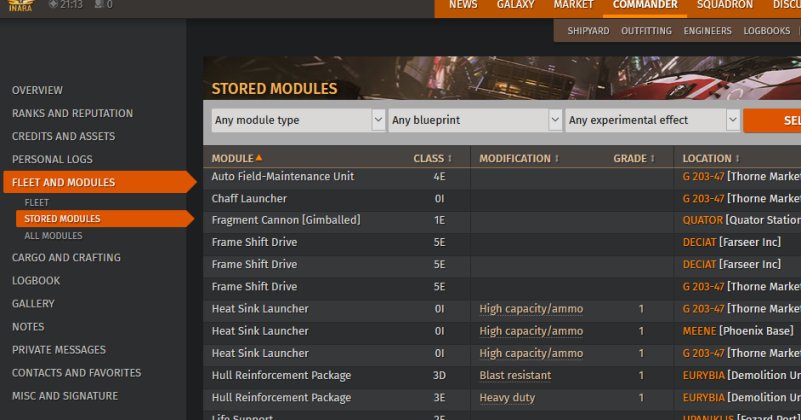Click 'Chaff Launcher' module name

(x=249, y=199)
